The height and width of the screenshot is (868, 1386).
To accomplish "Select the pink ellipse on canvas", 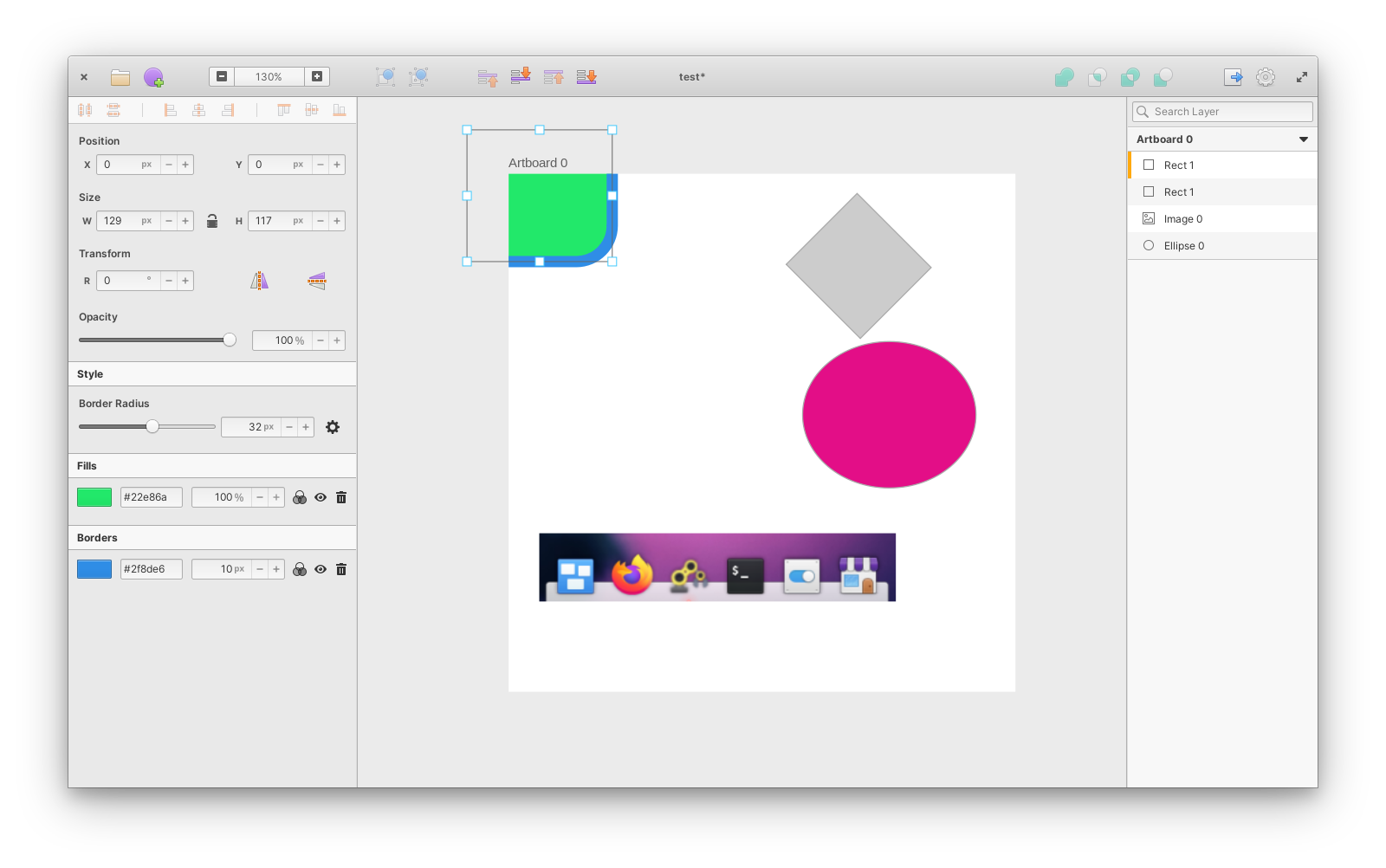I will click(889, 415).
